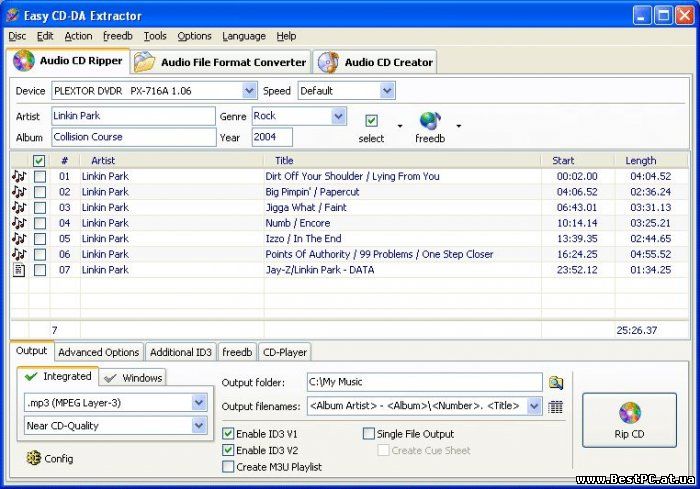Select title Izzo / In The End
Image resolution: width=700 pixels, height=489 pixels.
[x=303, y=238]
